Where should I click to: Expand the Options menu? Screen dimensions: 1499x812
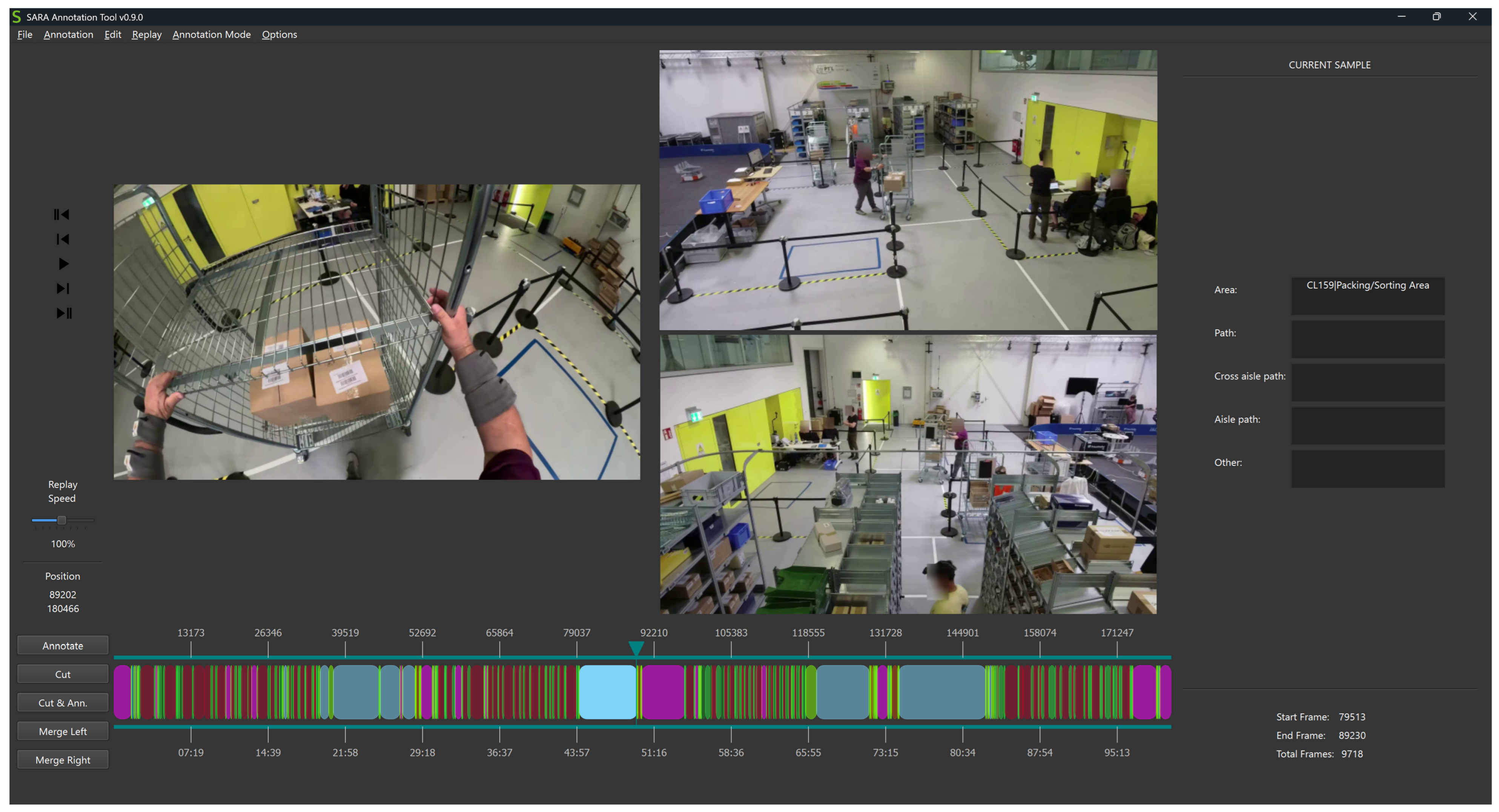point(279,35)
